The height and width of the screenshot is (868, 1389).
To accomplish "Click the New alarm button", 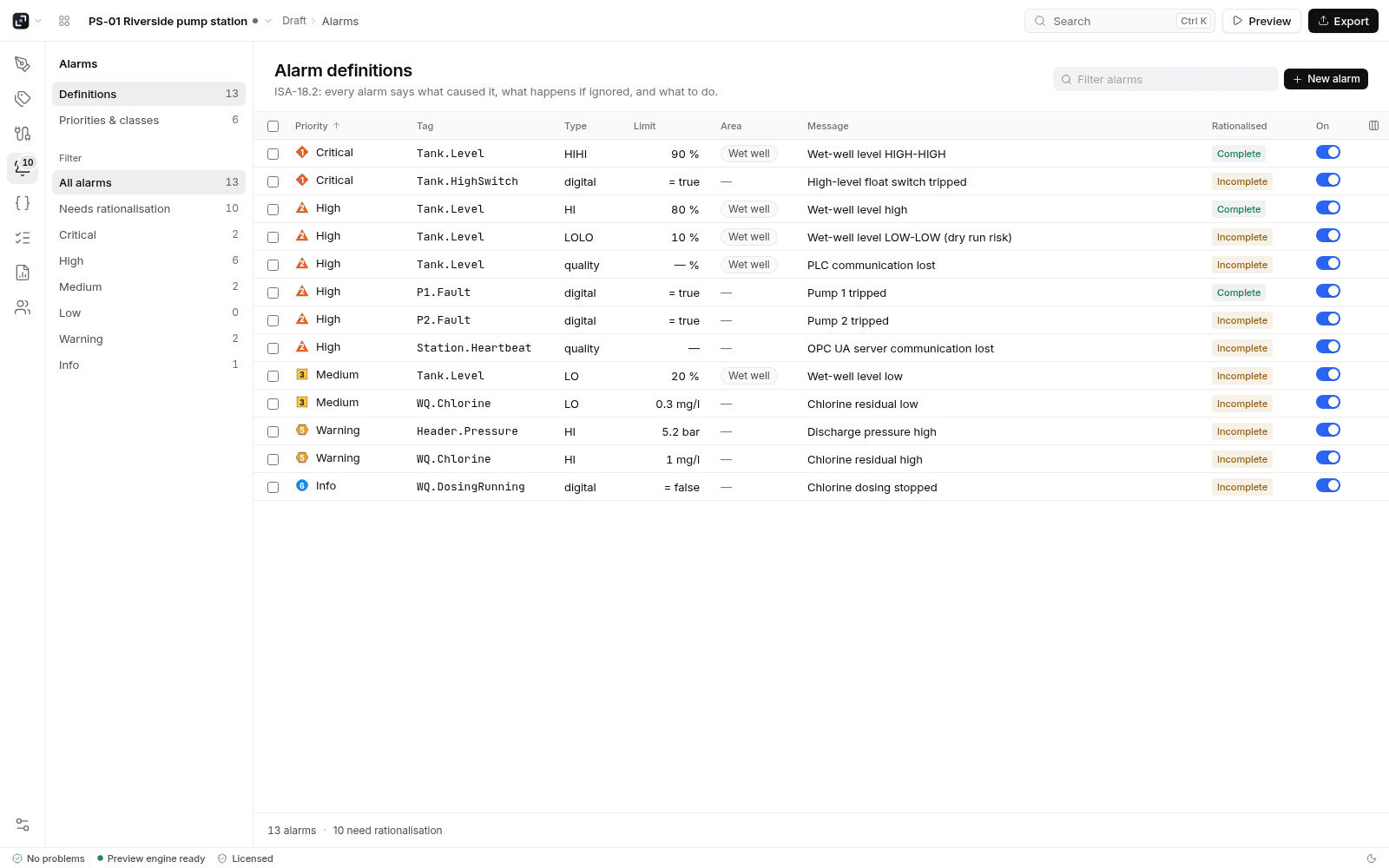I will [x=1326, y=79].
